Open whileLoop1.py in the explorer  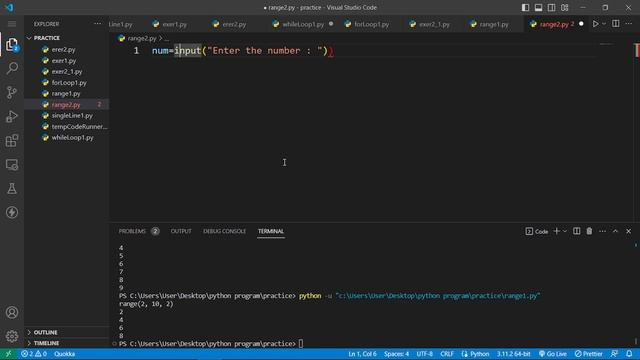click(72, 138)
